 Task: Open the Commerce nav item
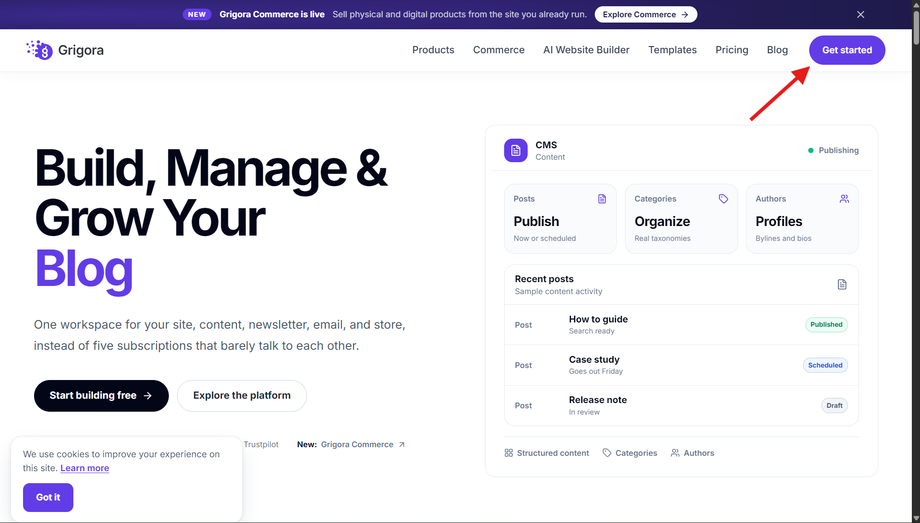pos(499,50)
